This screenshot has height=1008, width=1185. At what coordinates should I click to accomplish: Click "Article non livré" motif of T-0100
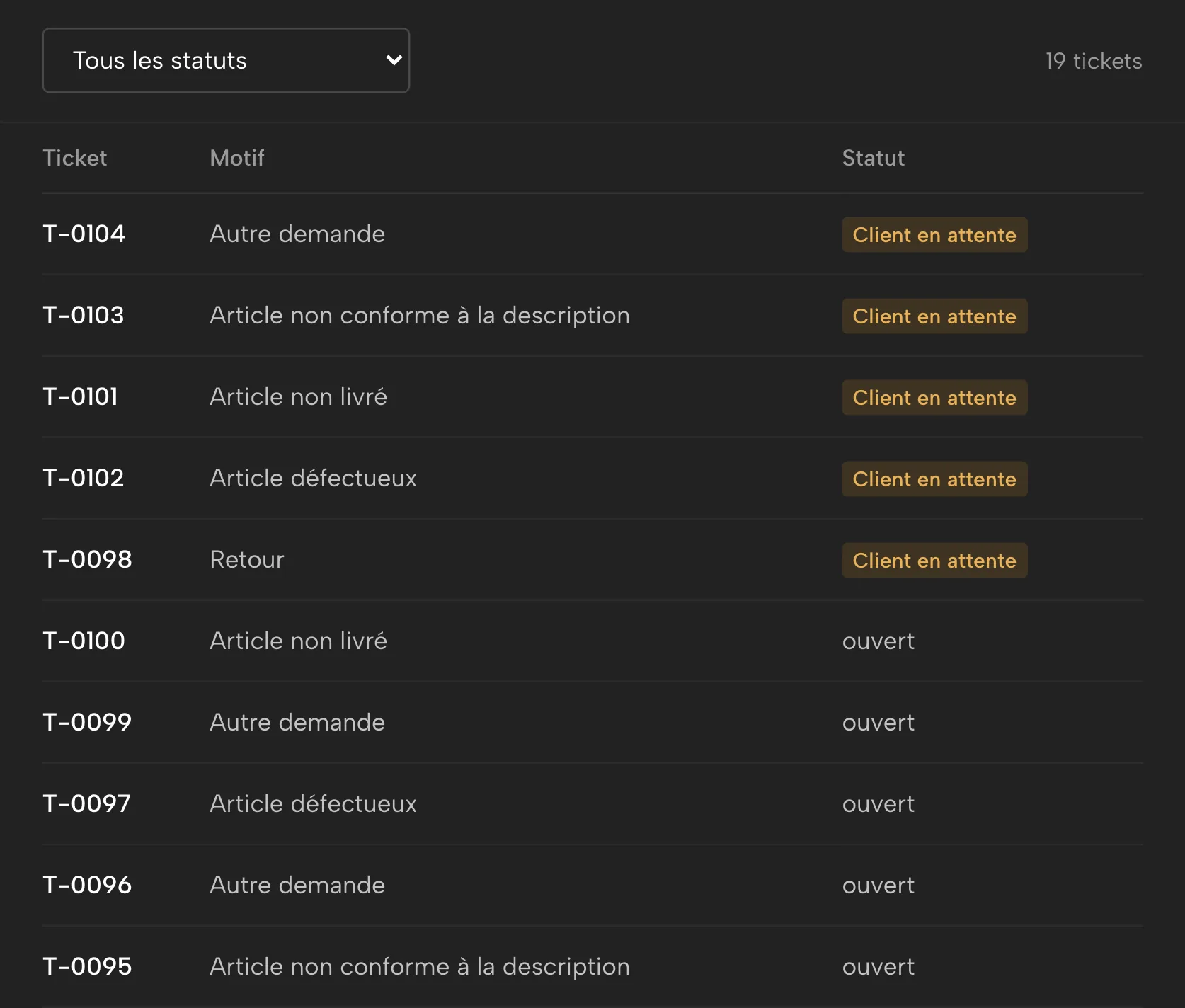299,641
